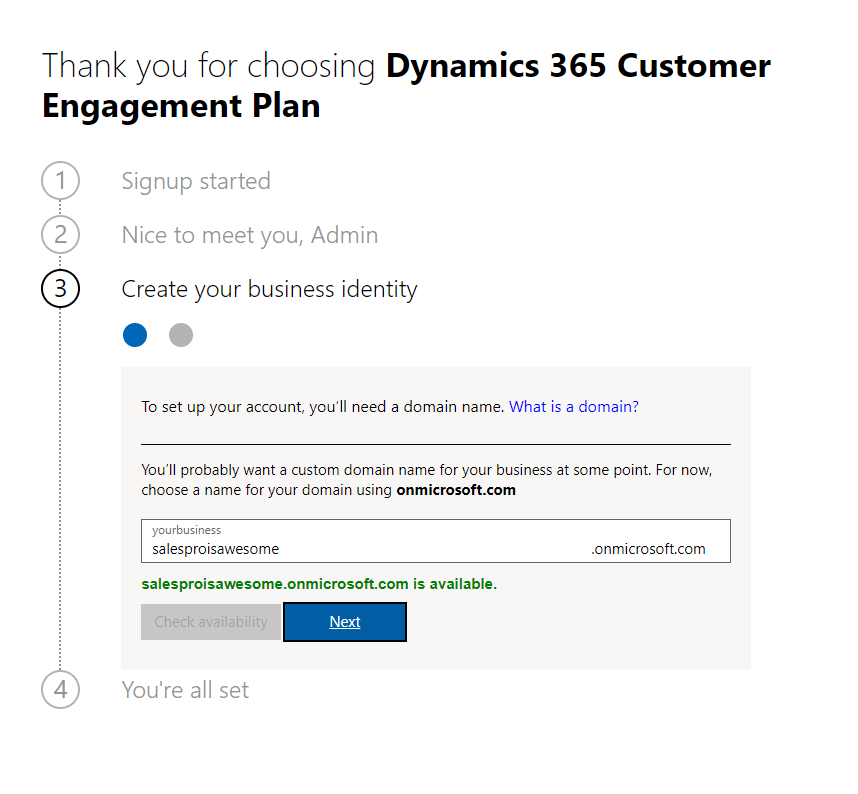The width and height of the screenshot is (858, 794).
Task: Click the step 2 circle icon
Action: (x=60, y=235)
